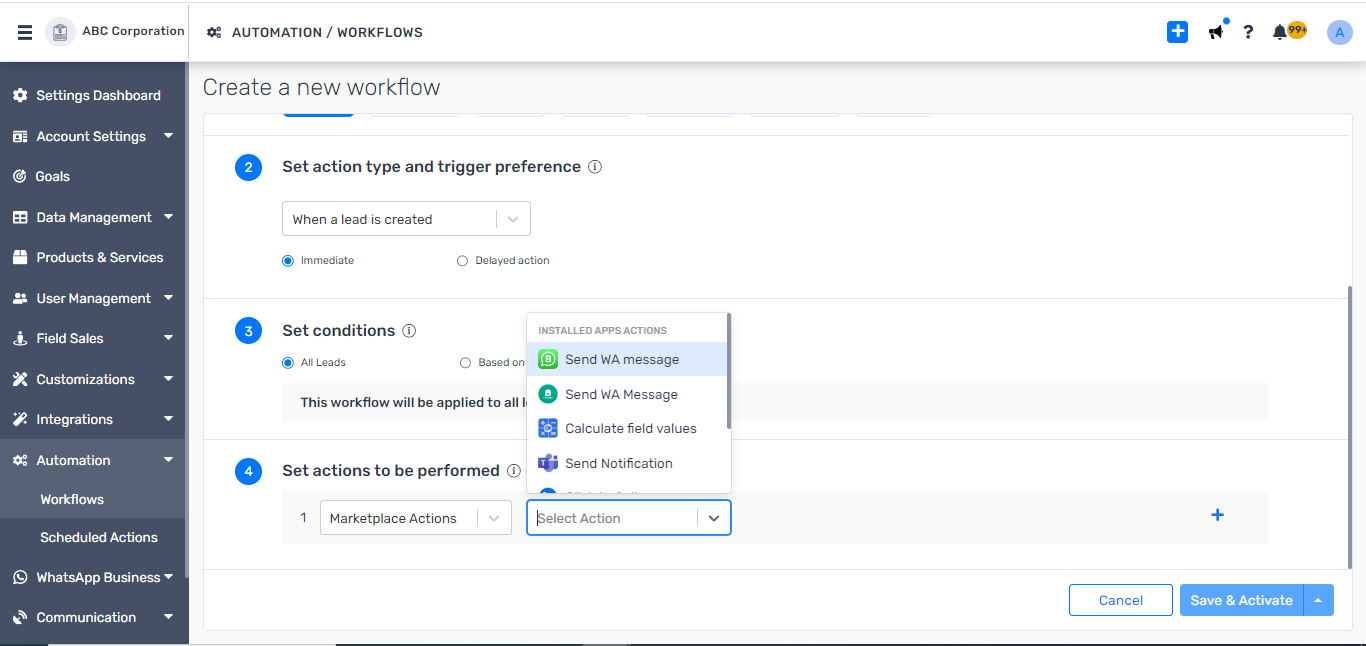1366x646 pixels.
Task: Click the Account Settings icon in the sidebar
Action: coord(20,137)
